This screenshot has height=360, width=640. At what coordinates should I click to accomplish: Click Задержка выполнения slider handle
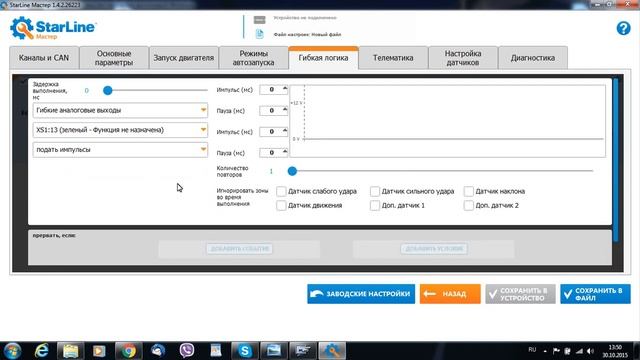pyautogui.click(x=108, y=91)
